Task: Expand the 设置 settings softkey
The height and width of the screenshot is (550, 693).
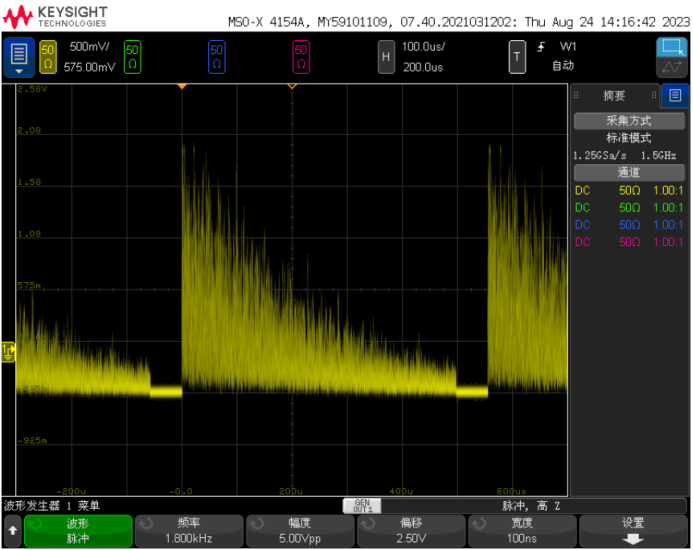Action: point(633,531)
